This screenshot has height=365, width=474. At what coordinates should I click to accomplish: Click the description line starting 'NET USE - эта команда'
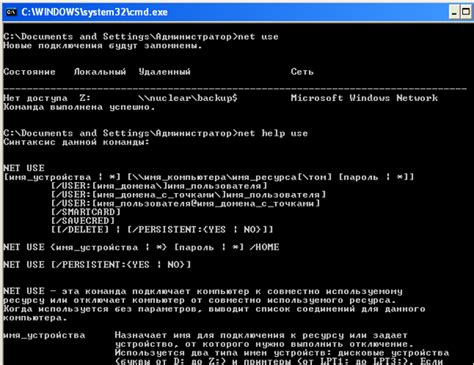[203, 291]
